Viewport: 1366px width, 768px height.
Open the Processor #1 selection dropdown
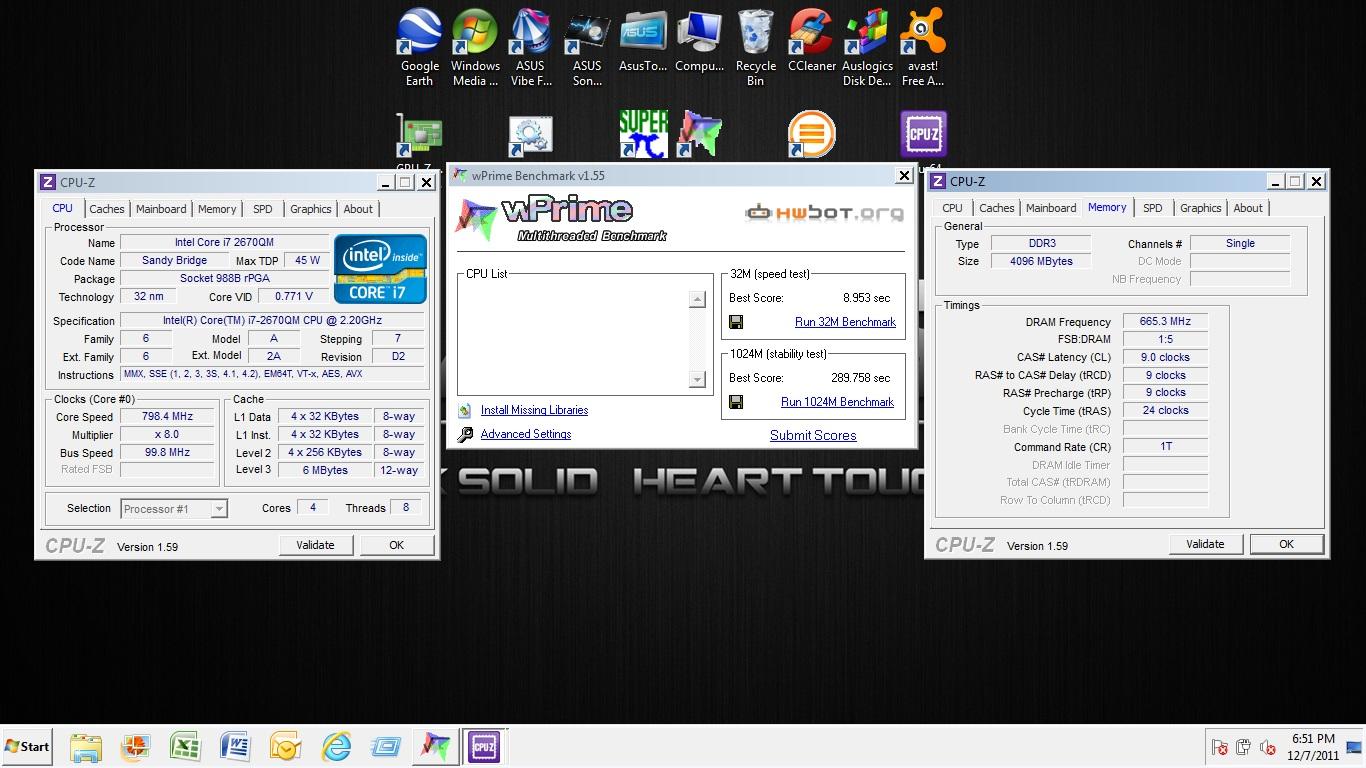(x=174, y=509)
